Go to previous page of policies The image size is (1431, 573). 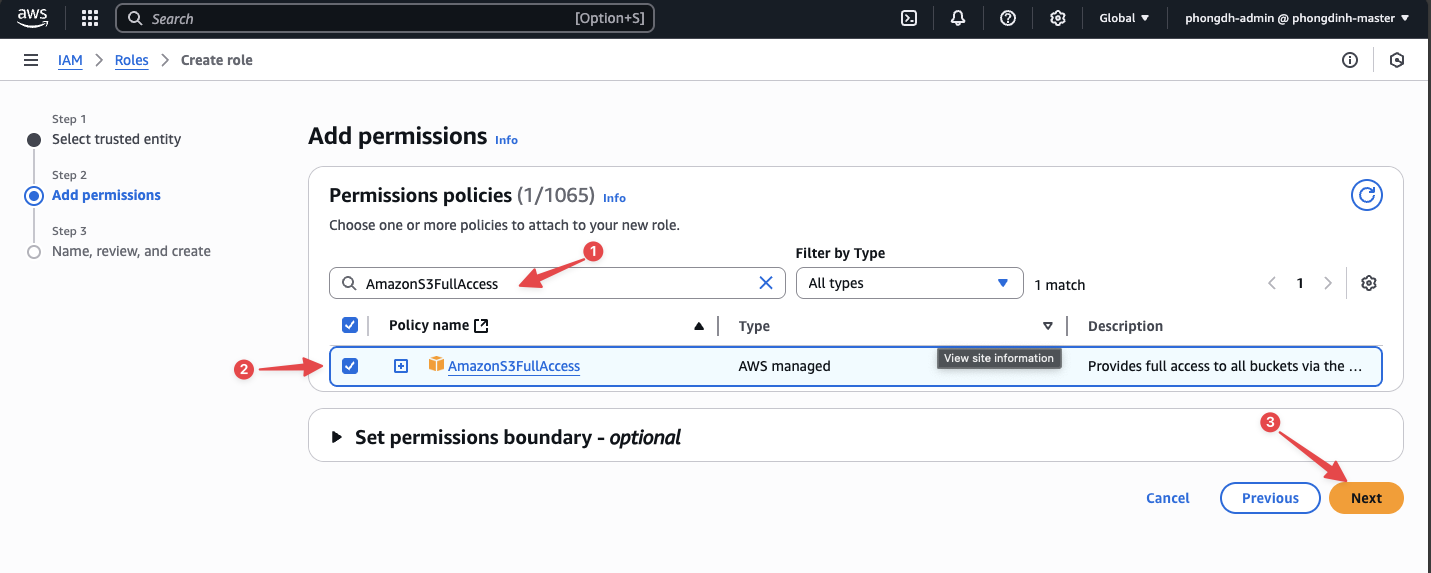(1272, 283)
